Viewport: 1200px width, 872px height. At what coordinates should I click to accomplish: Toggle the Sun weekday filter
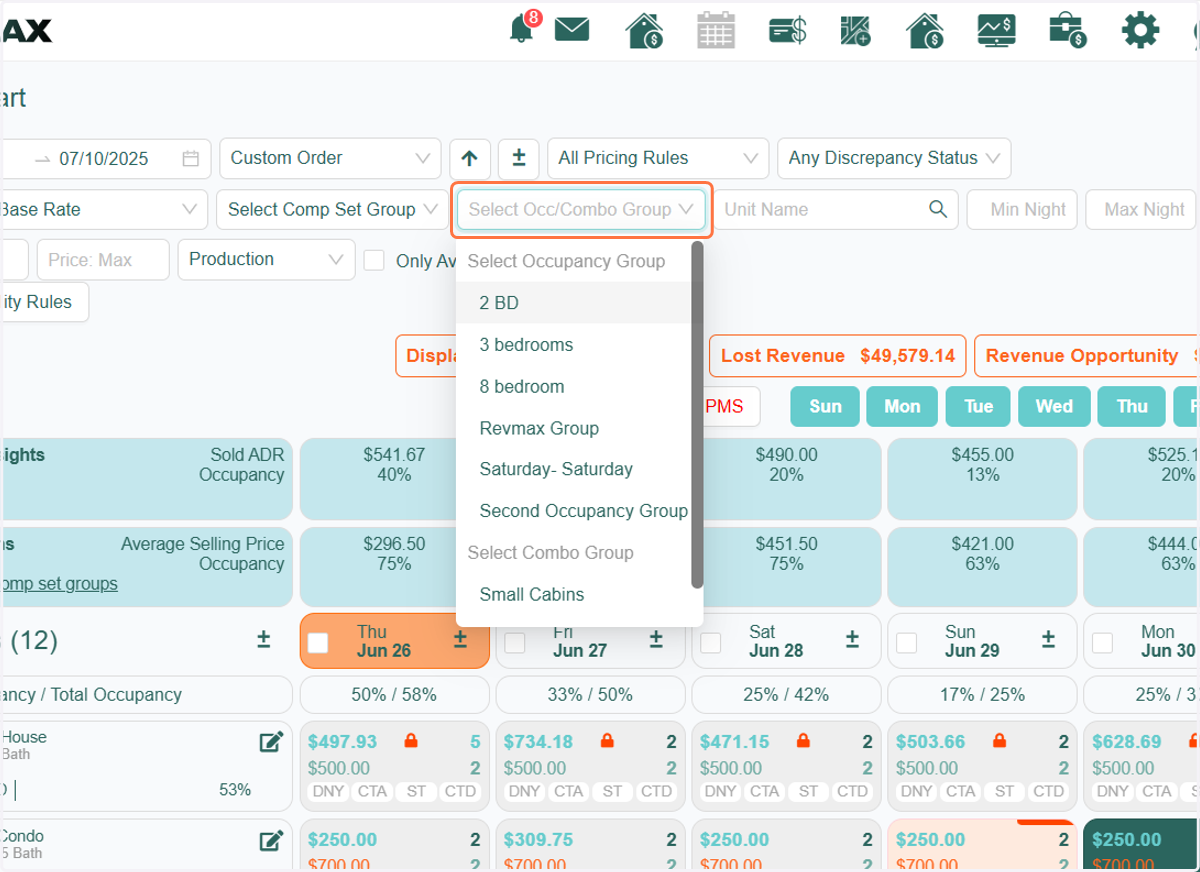(x=825, y=406)
